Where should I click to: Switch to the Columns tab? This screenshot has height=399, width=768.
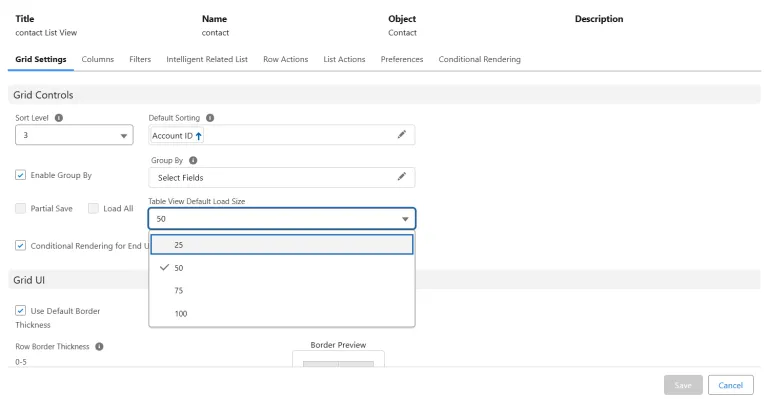pyautogui.click(x=97, y=59)
